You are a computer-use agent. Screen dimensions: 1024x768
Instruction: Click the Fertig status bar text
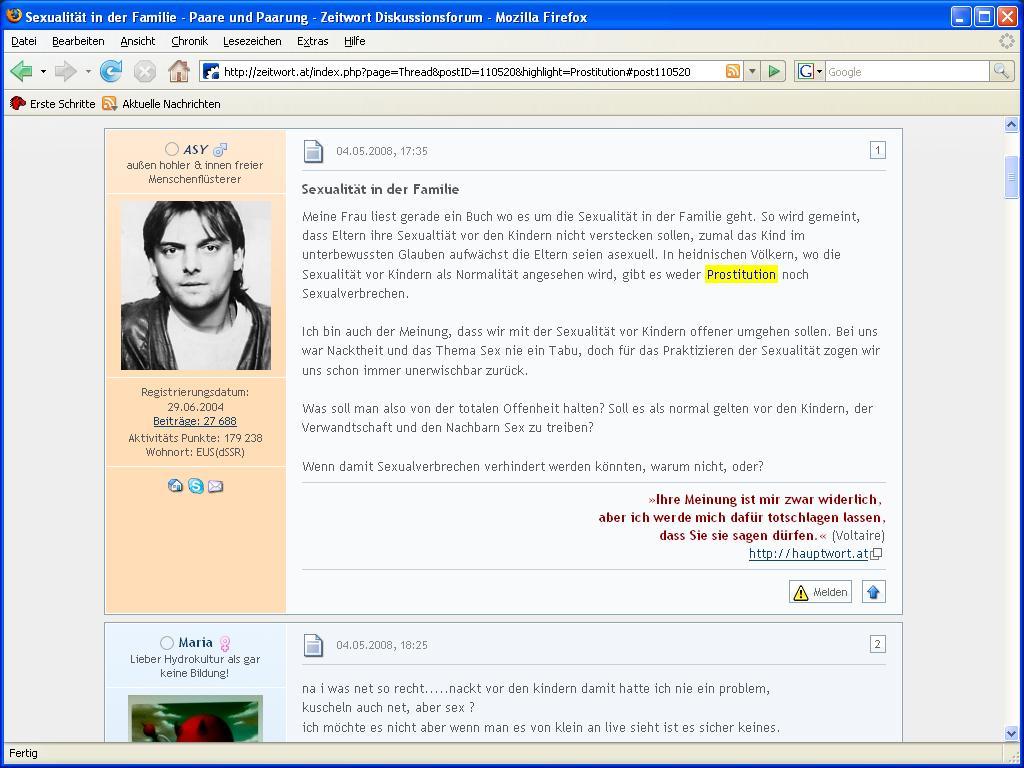click(x=24, y=753)
